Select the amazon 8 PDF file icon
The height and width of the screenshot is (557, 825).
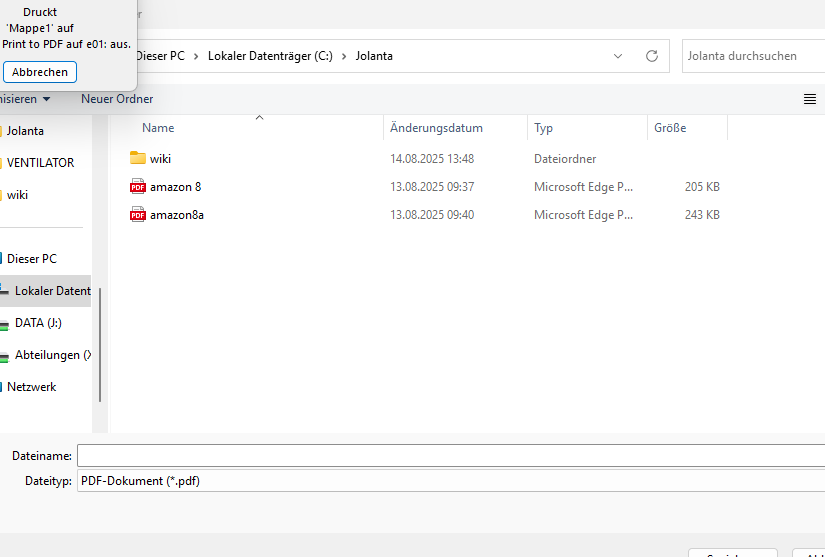point(138,187)
